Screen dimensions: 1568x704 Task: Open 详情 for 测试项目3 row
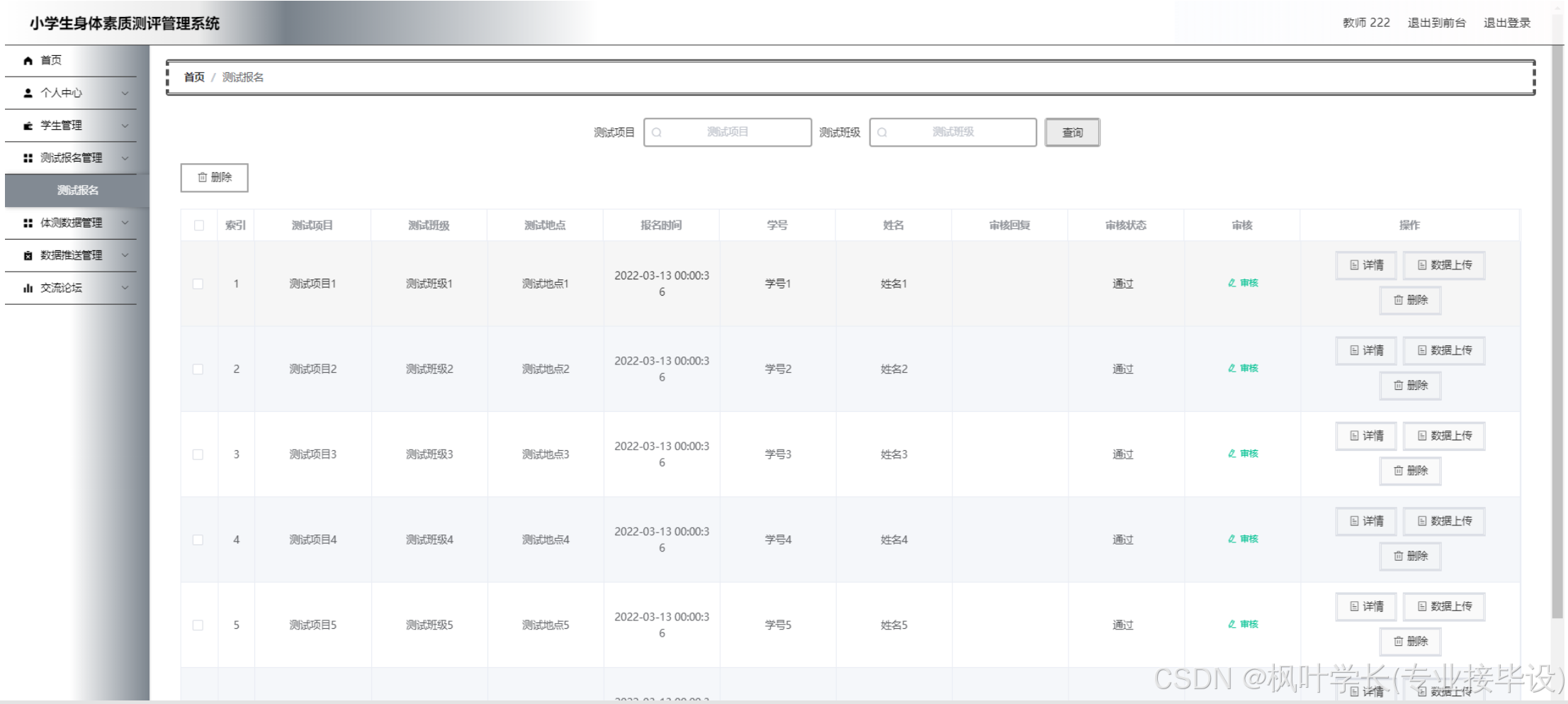[x=1366, y=435]
